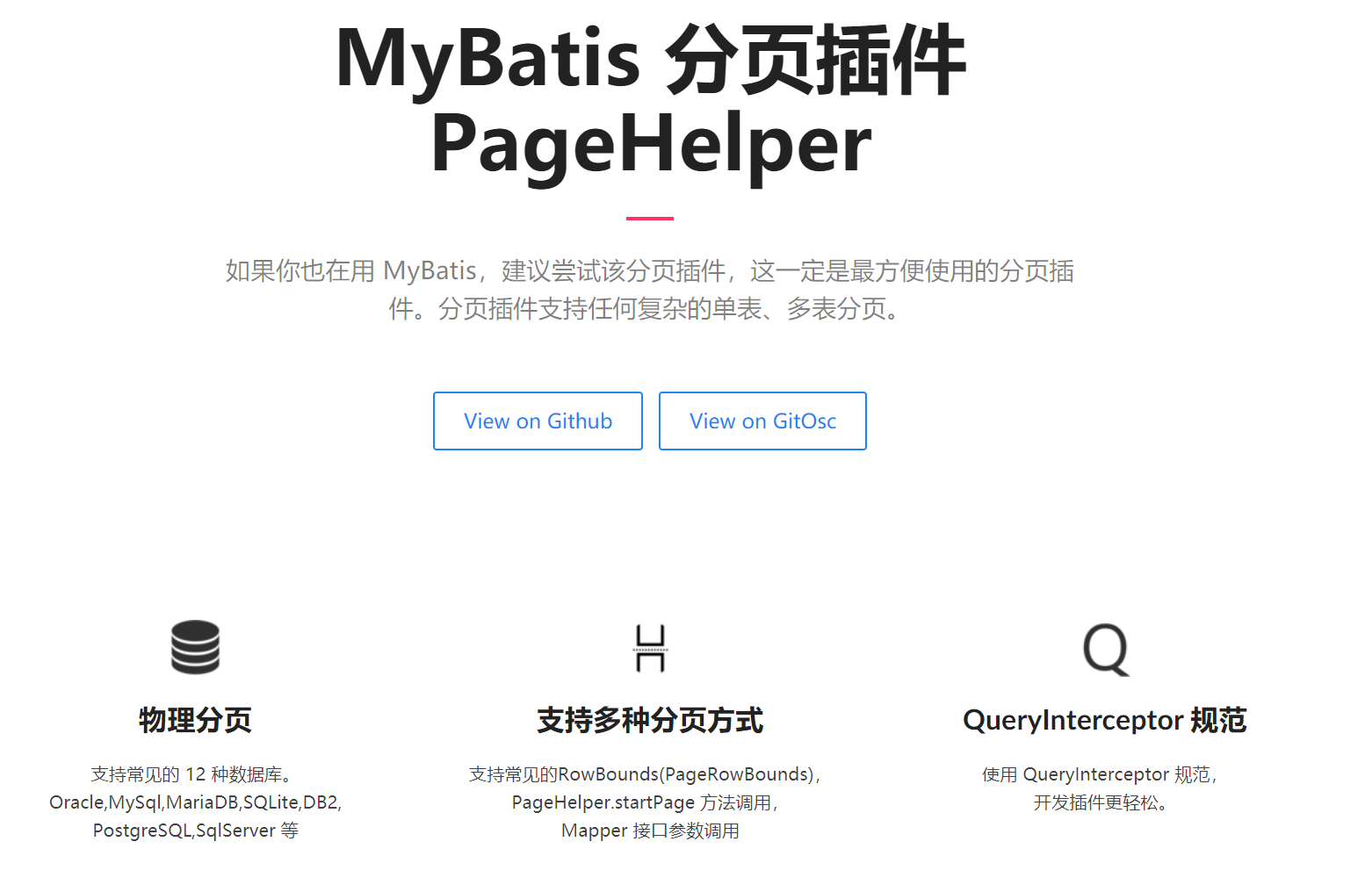Open the View on GitOsc link
Screen dimensions: 1372x892
(x=762, y=421)
